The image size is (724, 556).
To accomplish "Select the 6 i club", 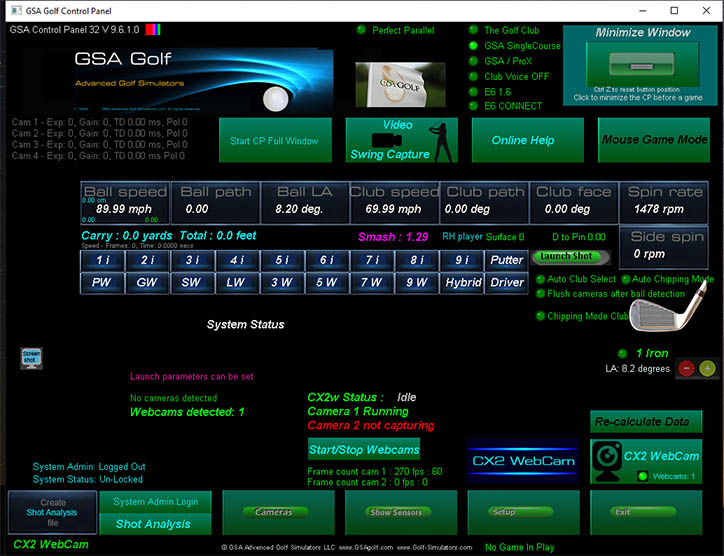I will (326, 260).
